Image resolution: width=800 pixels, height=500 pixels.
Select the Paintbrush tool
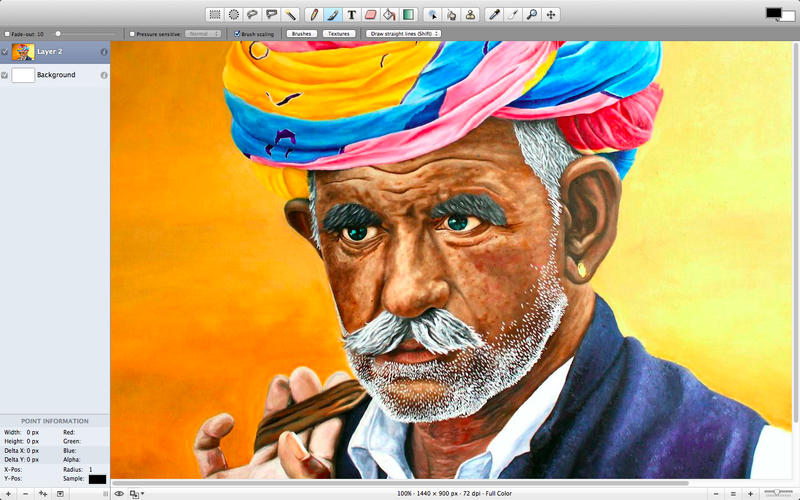(333, 15)
